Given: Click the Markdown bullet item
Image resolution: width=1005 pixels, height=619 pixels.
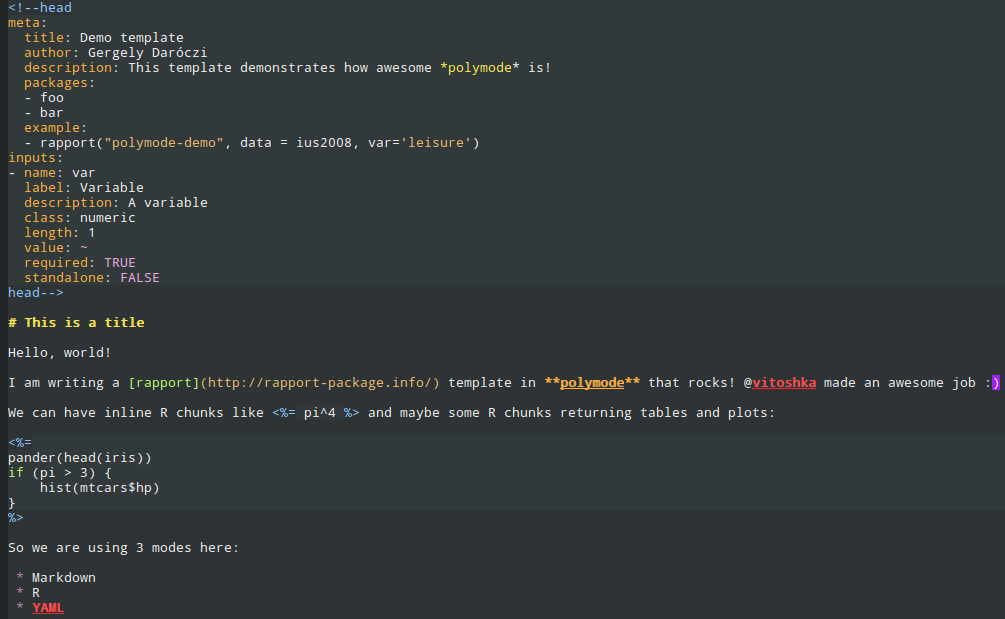Looking at the screenshot, I should [x=64, y=578].
